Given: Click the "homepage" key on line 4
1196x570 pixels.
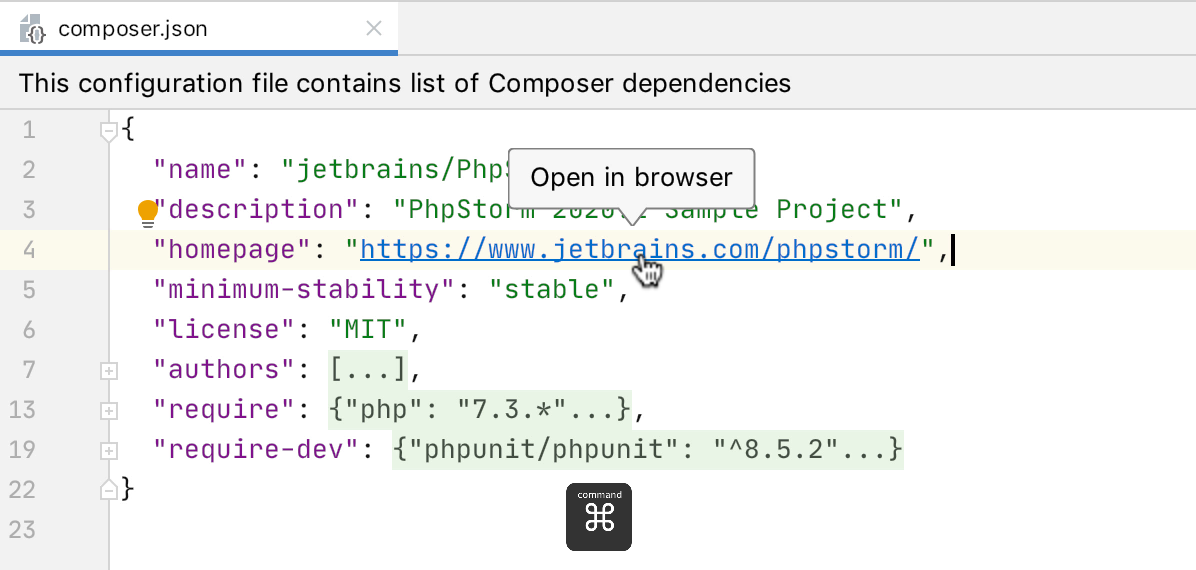Looking at the screenshot, I should [233, 250].
